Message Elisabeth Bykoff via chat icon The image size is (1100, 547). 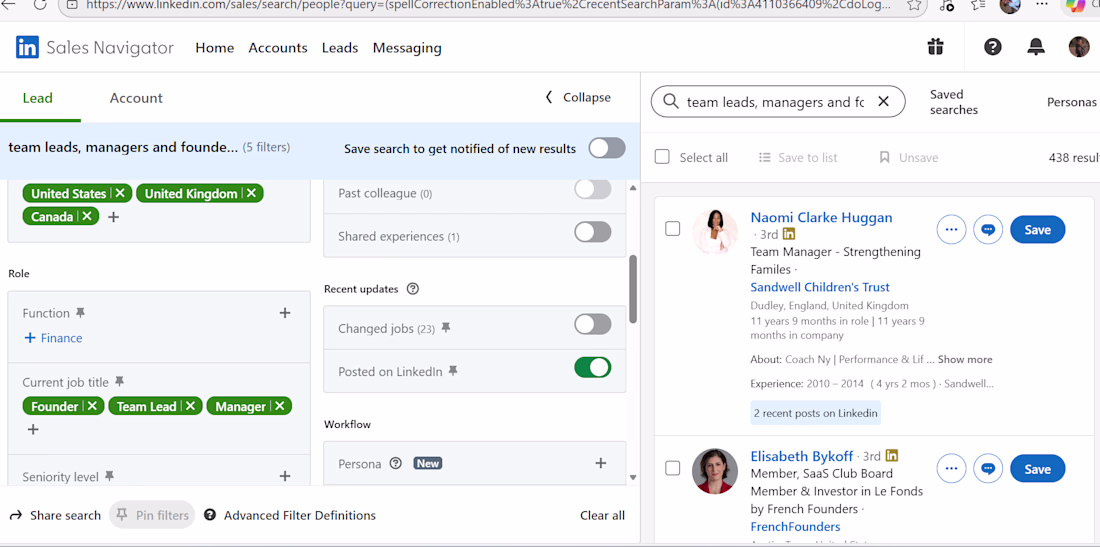pyautogui.click(x=988, y=468)
